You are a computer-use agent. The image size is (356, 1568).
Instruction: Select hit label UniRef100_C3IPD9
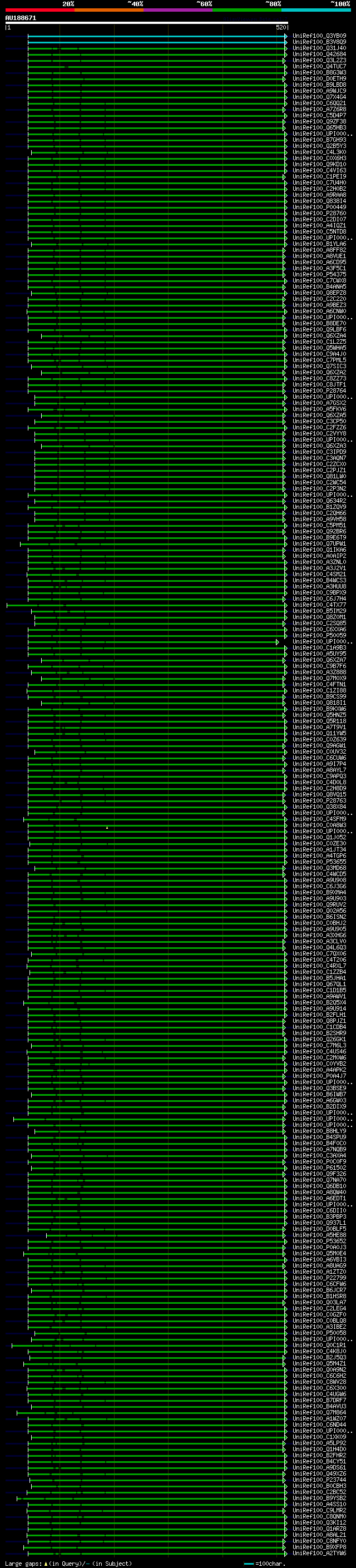click(319, 452)
